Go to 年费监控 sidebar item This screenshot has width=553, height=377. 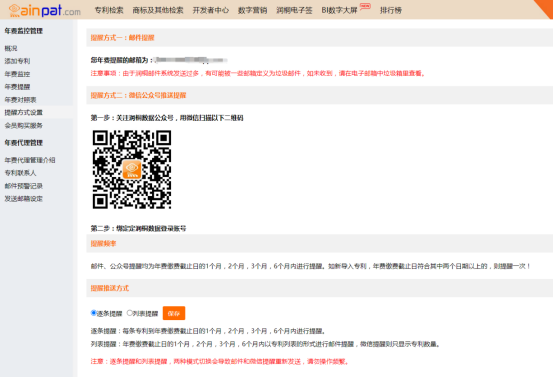(17, 74)
